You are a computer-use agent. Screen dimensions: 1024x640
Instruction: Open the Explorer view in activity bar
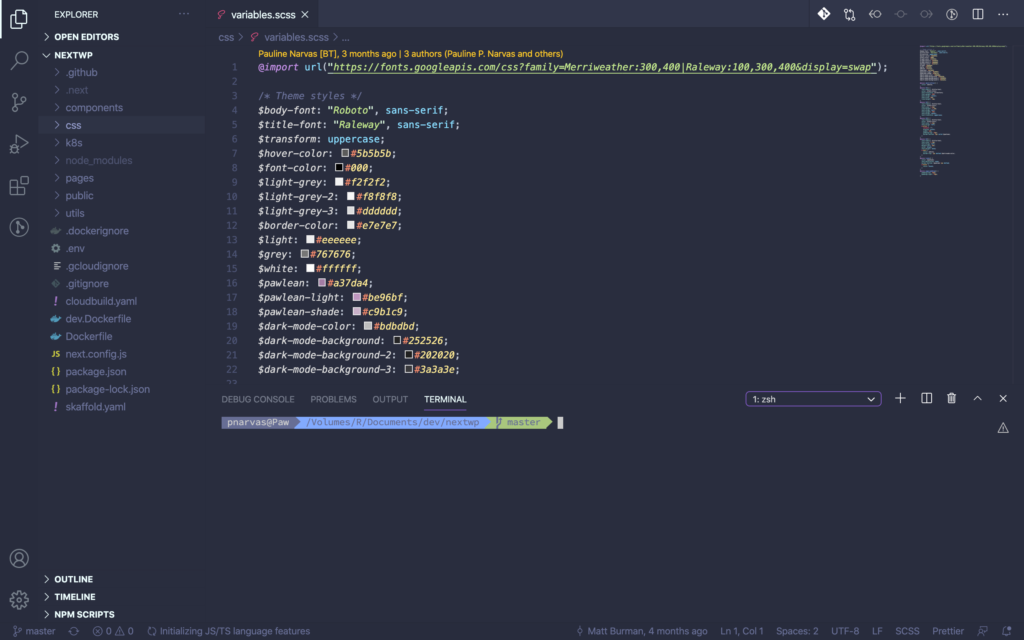click(19, 19)
